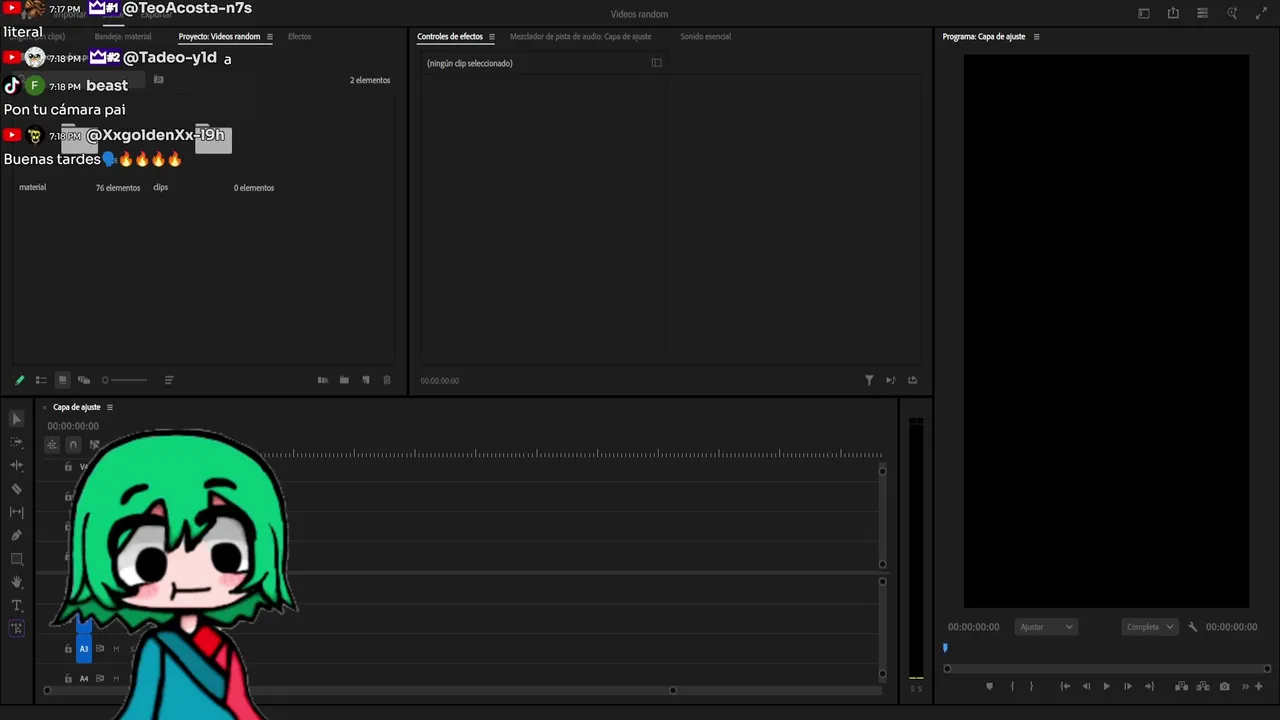Step back one frame in Program monitor

(x=1086, y=686)
